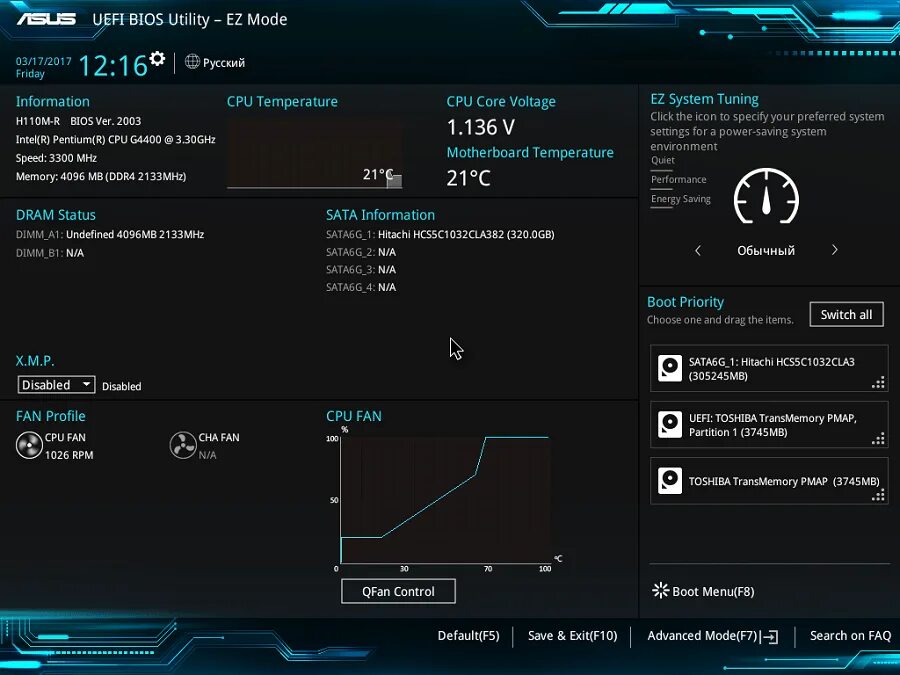This screenshot has width=900, height=675.
Task: Click the SATA6G_1 Hitachi boot priority entry
Action: [769, 368]
